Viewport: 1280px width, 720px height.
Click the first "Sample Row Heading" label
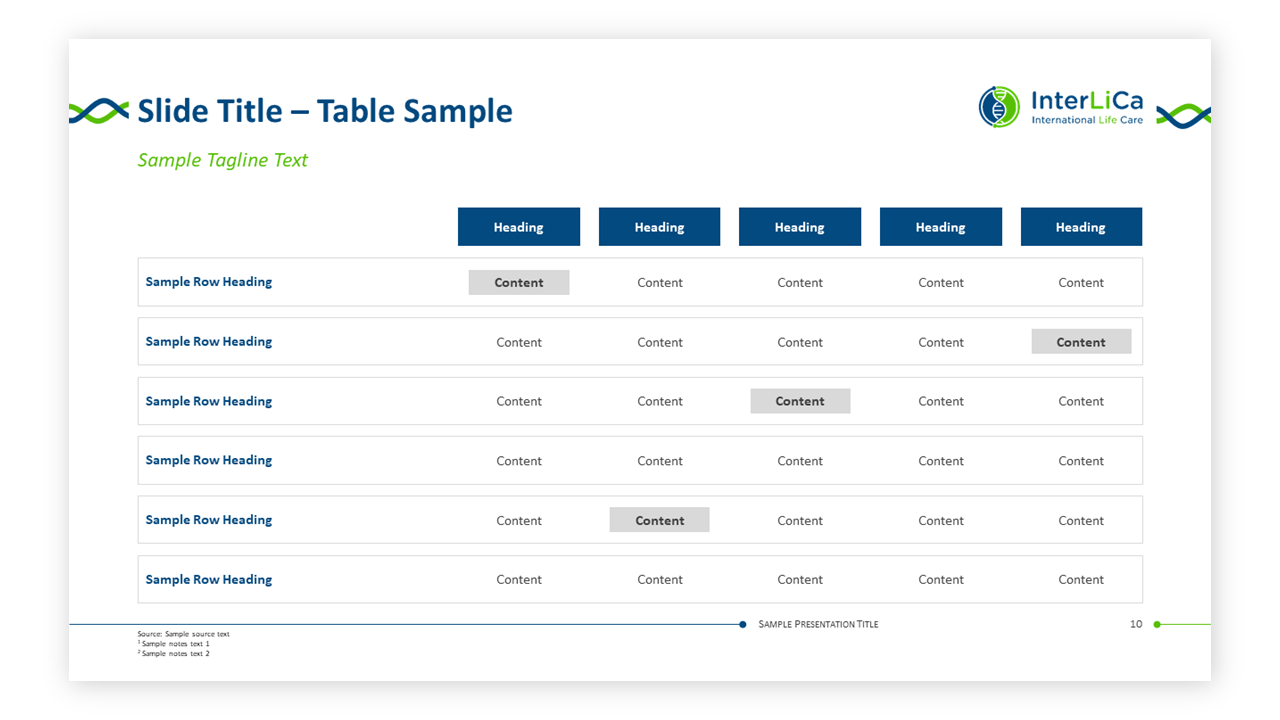(209, 282)
